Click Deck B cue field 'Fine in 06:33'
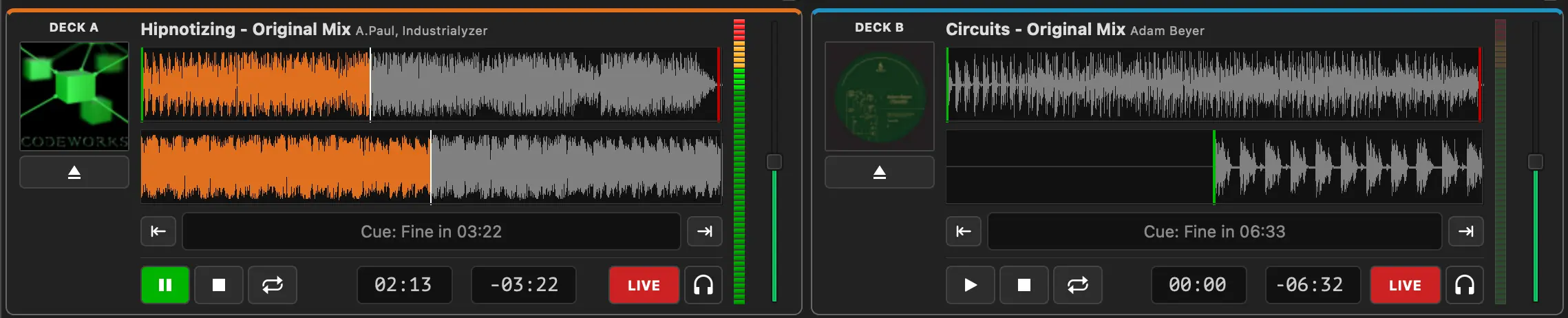This screenshot has height=318, width=1568. [x=1215, y=231]
